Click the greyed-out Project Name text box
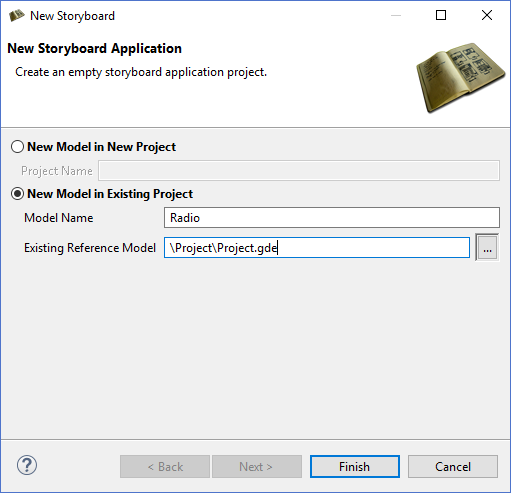 pos(299,171)
